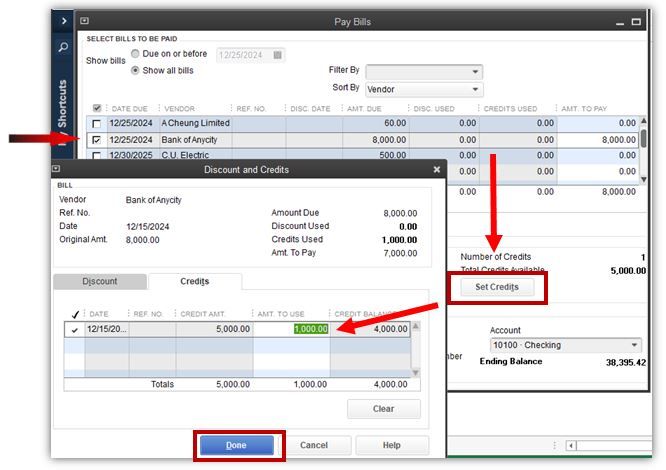This screenshot has width=666, height=470.
Task: Open the Discount and Credits window menu icon
Action: tap(56, 169)
